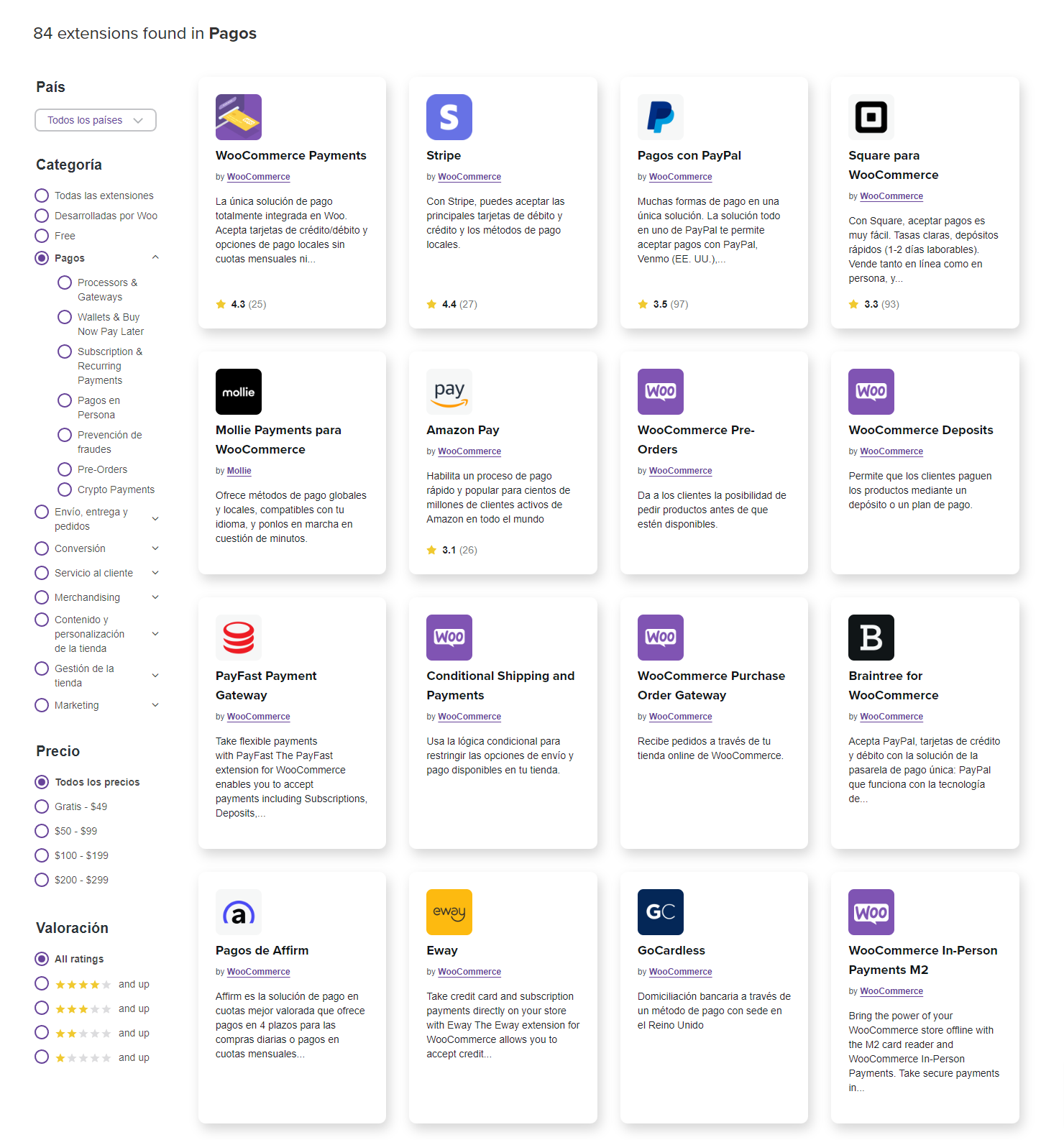Select the Free category radio
This screenshot has height=1140, width=1064.
tap(42, 236)
